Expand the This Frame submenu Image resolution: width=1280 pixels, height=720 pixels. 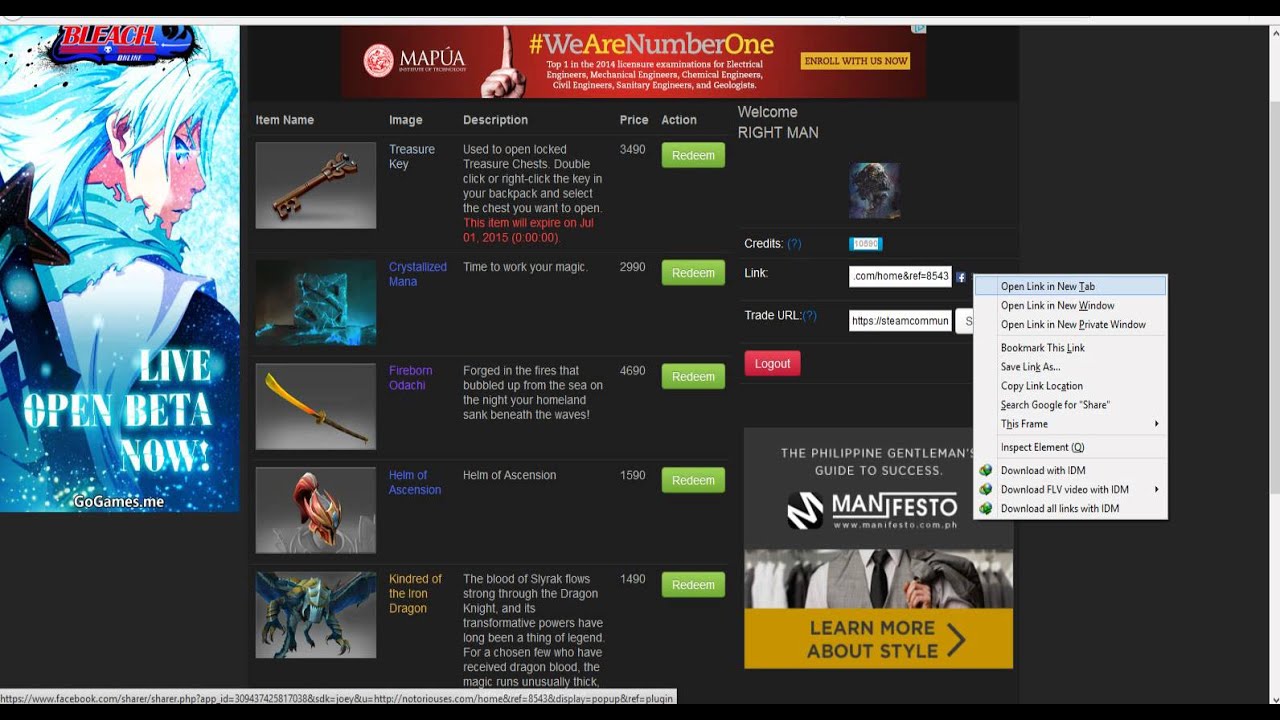coord(1070,423)
